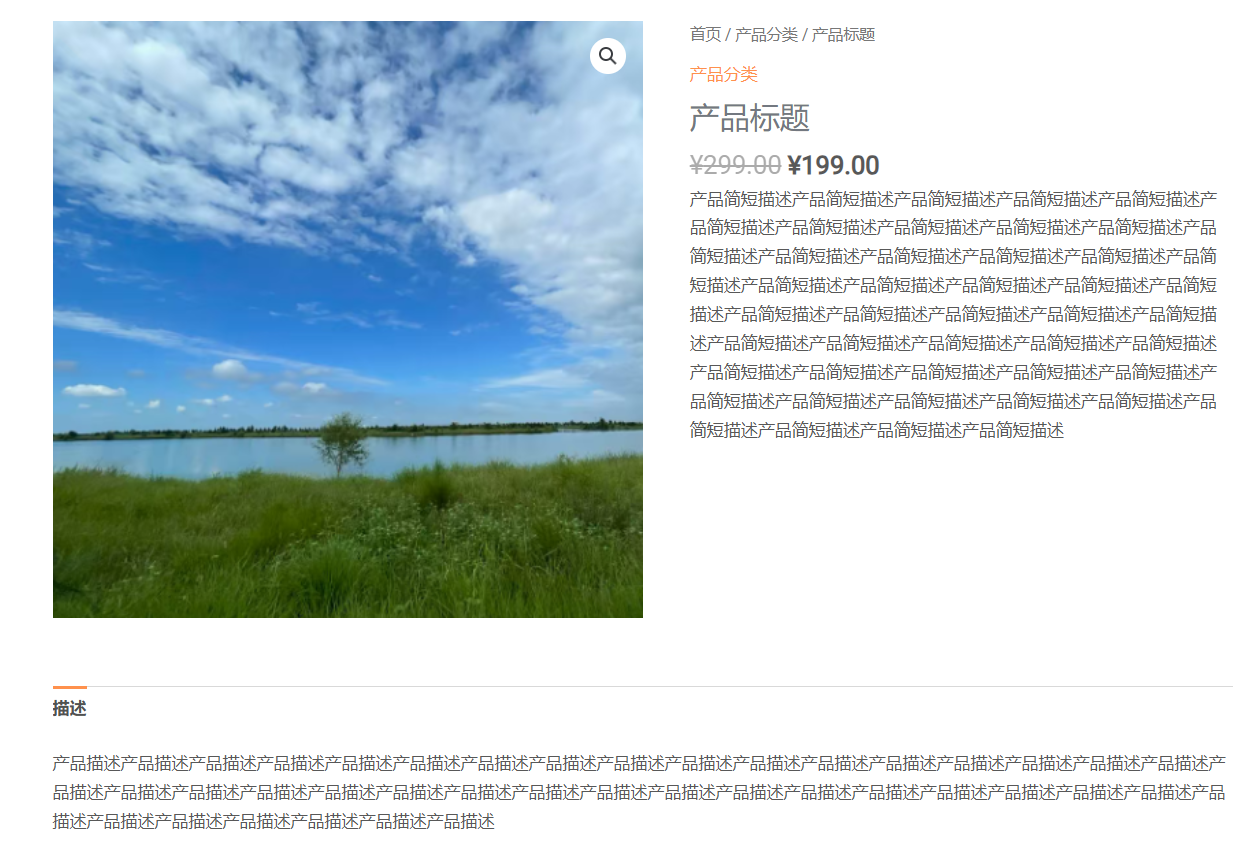Click the small tree in the product photo
The image size is (1254, 856).
pos(341,444)
